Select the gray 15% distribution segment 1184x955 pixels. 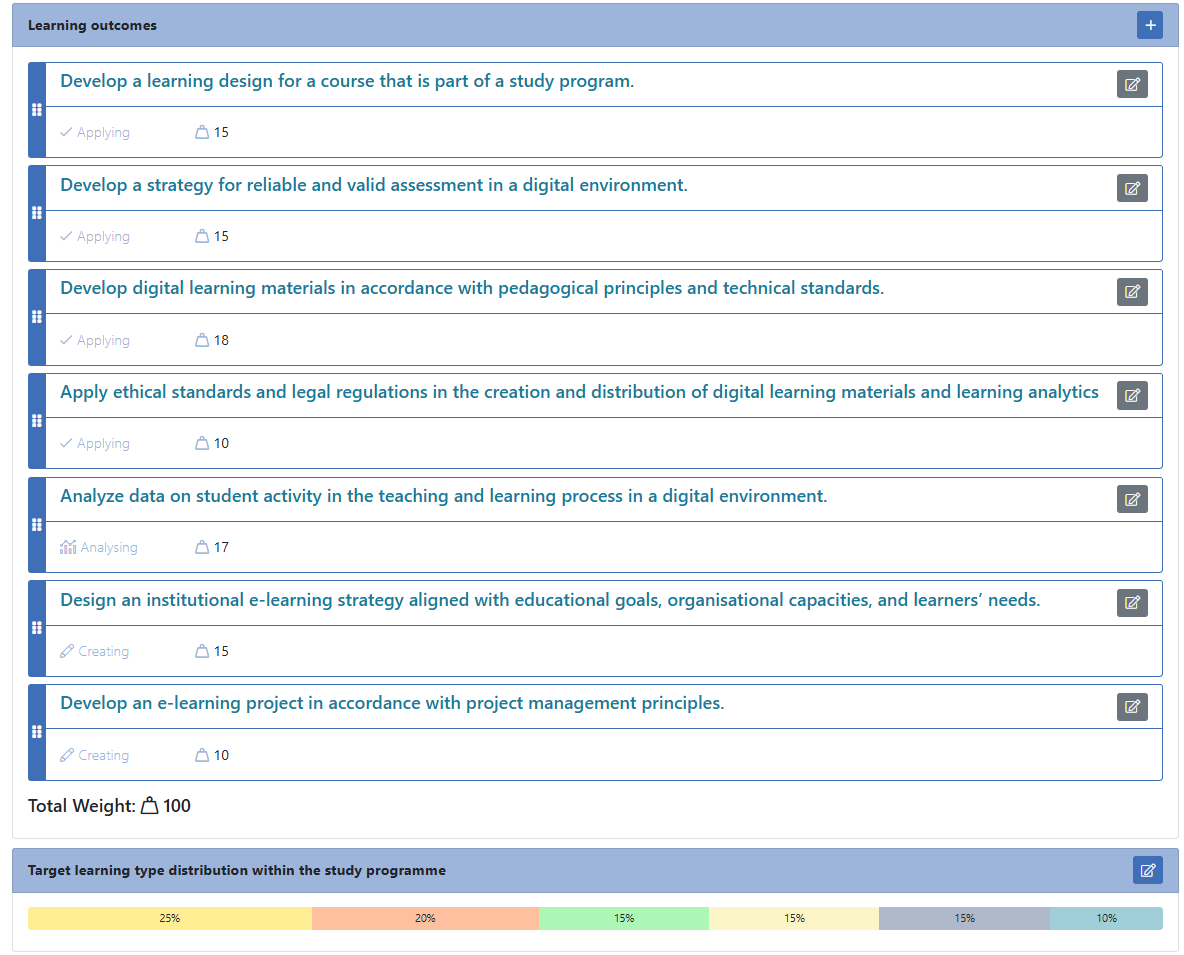[964, 918]
